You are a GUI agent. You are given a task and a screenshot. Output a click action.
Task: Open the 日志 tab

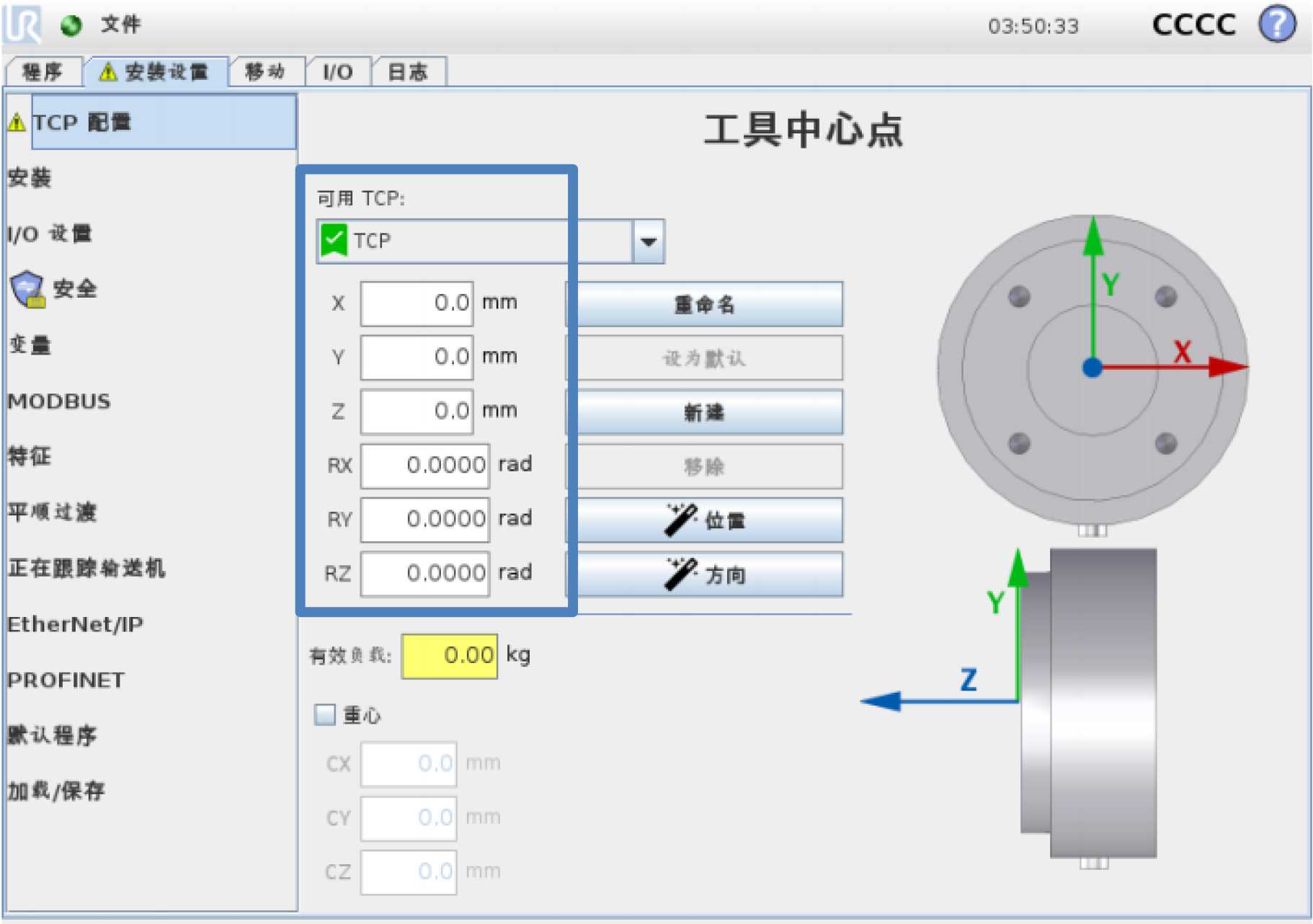408,72
